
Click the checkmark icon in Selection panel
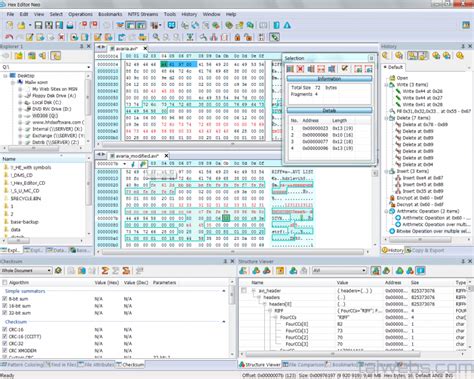[x=344, y=69]
